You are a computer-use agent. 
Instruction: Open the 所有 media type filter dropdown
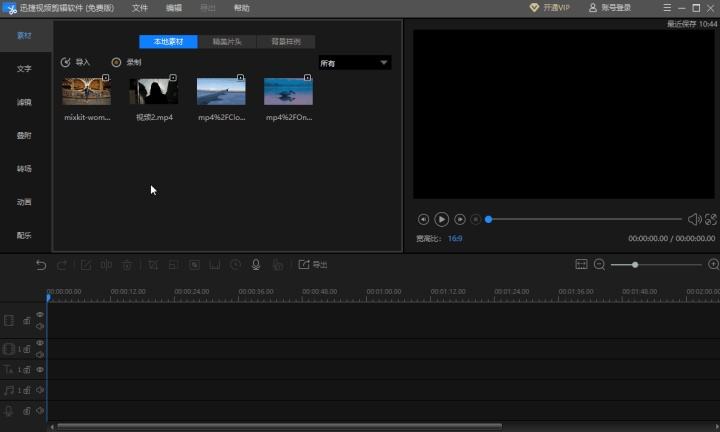355,63
